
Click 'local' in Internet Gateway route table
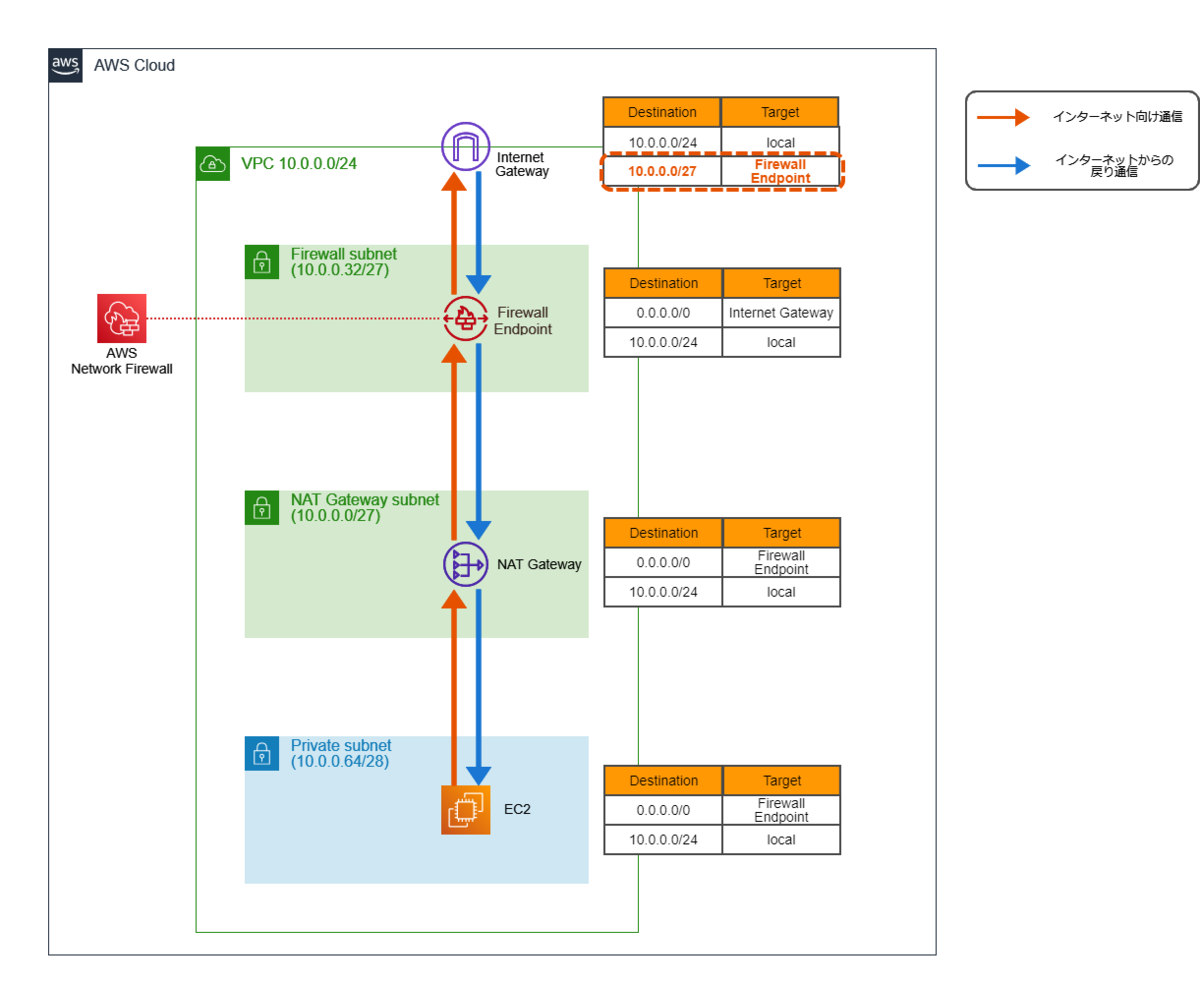pos(780,142)
